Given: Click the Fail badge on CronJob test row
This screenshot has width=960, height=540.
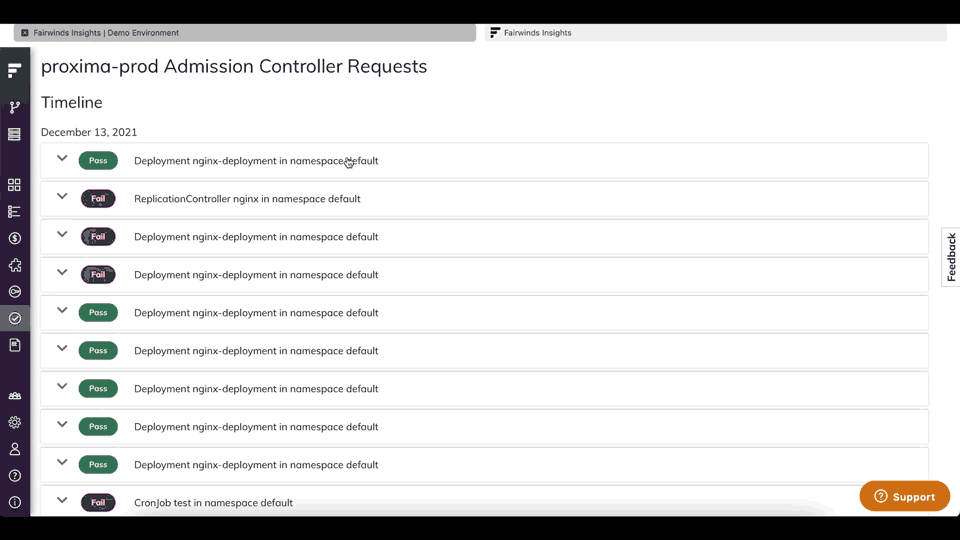Looking at the screenshot, I should click(98, 503).
